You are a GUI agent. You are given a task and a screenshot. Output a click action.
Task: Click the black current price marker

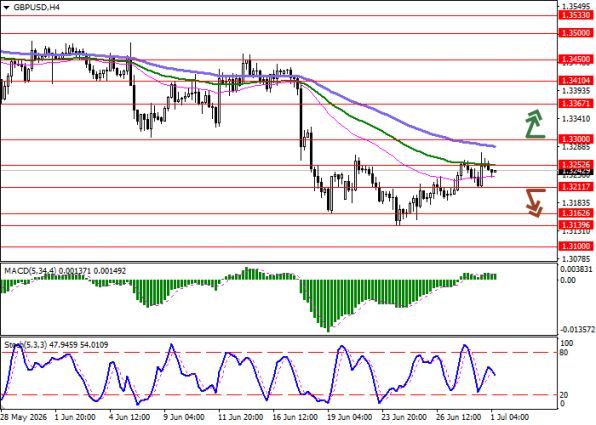click(576, 172)
